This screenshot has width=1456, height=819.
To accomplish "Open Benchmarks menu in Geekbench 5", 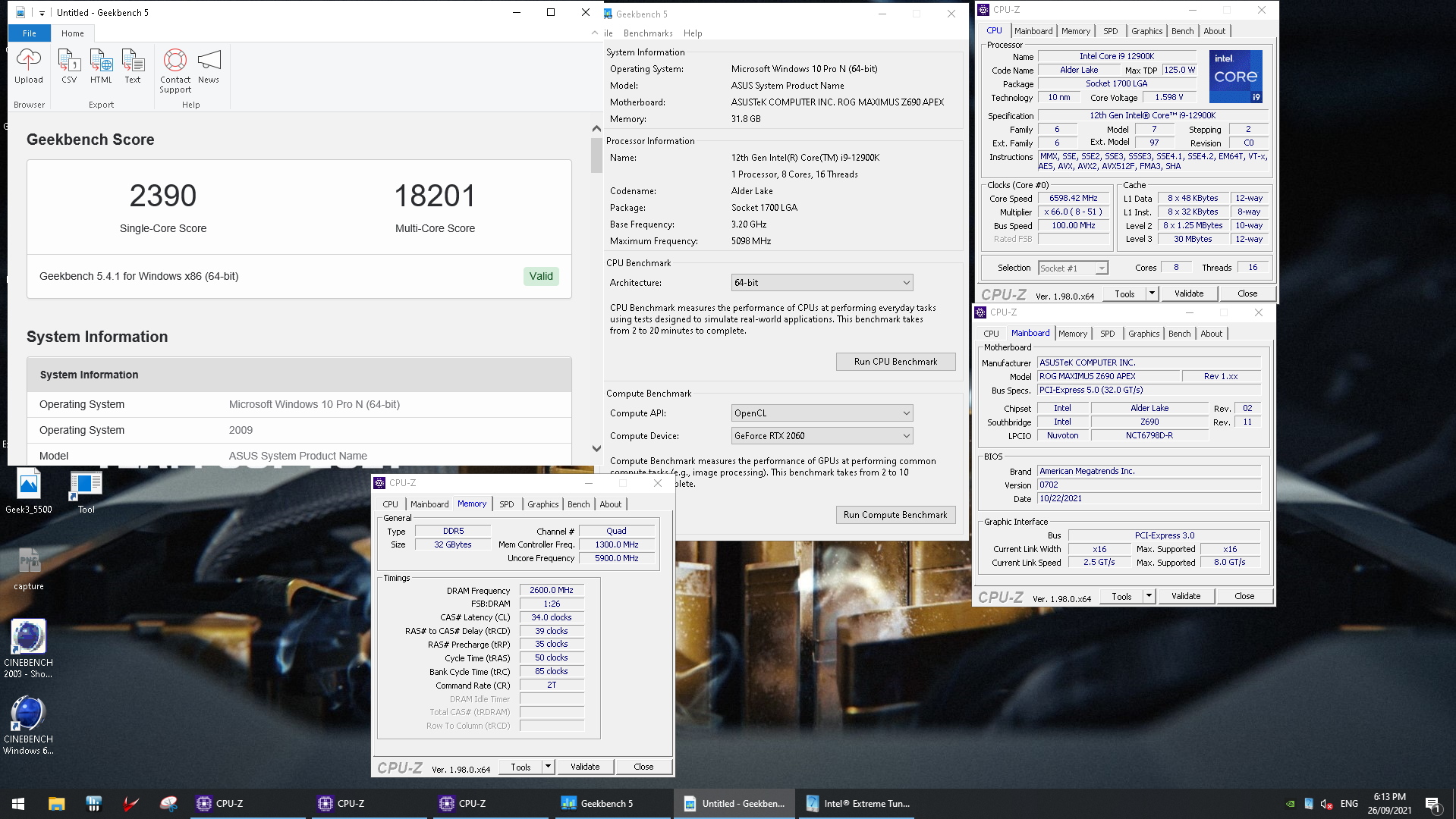I will click(648, 33).
